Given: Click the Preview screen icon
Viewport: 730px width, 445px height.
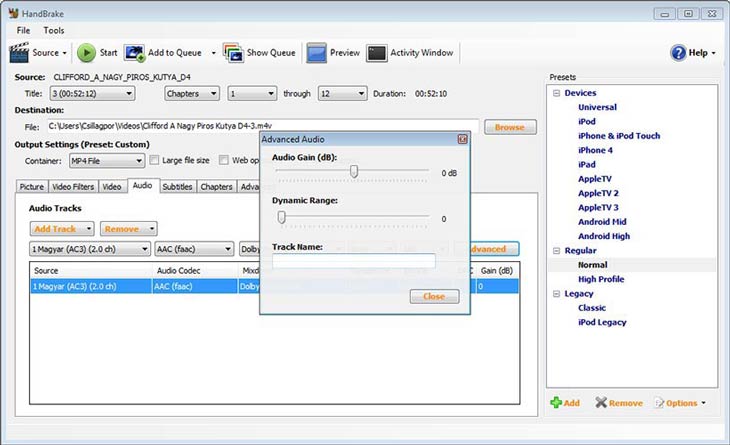Looking at the screenshot, I should pyautogui.click(x=317, y=52).
